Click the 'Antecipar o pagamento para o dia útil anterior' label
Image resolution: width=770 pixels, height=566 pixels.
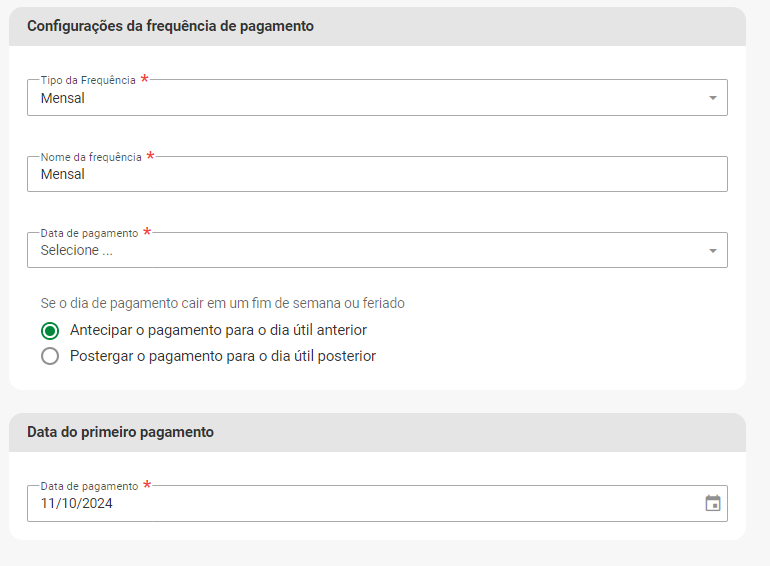coord(218,330)
